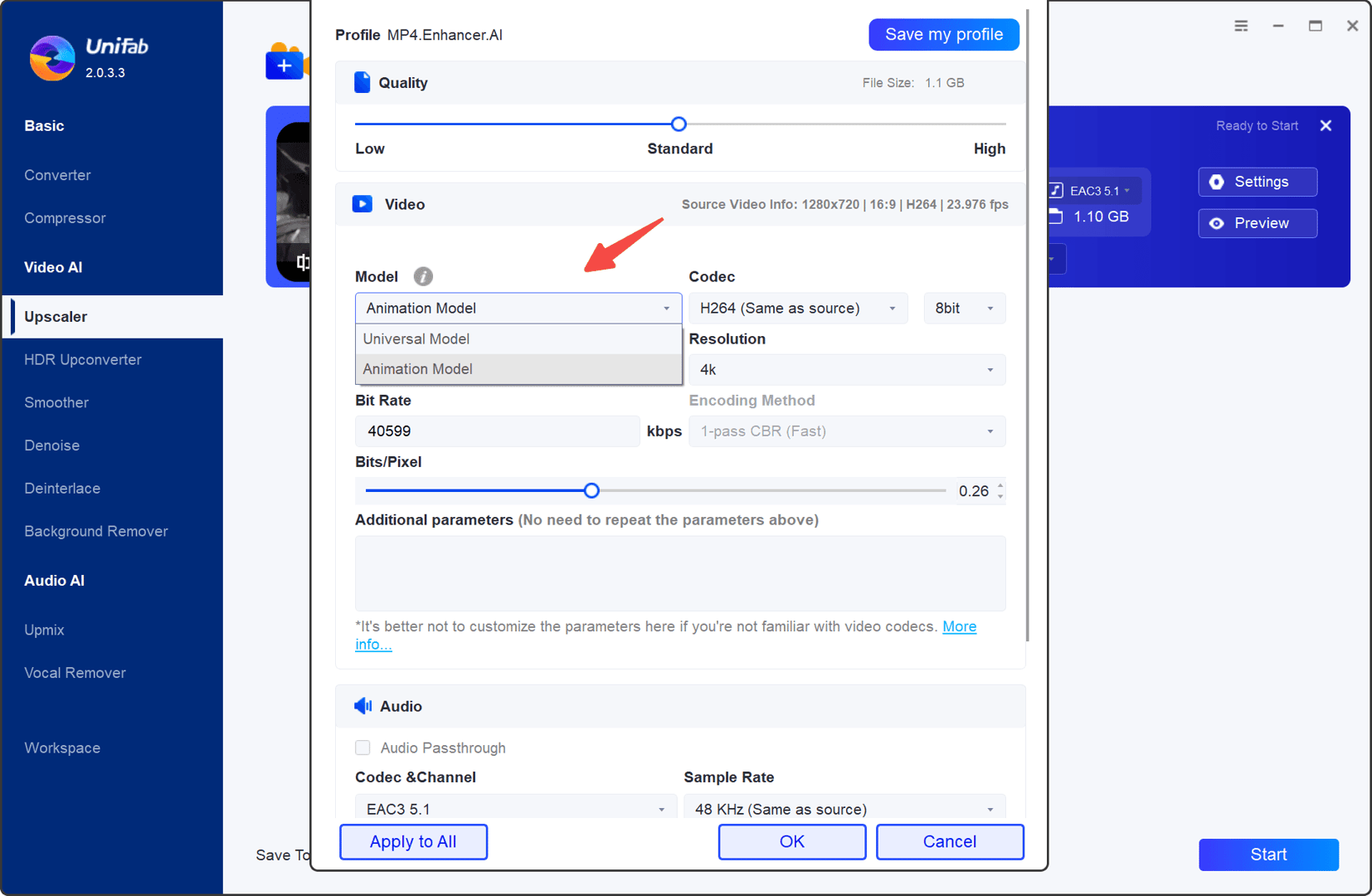1372x896 pixels.
Task: Open the Upmix audio module
Action: click(x=44, y=630)
